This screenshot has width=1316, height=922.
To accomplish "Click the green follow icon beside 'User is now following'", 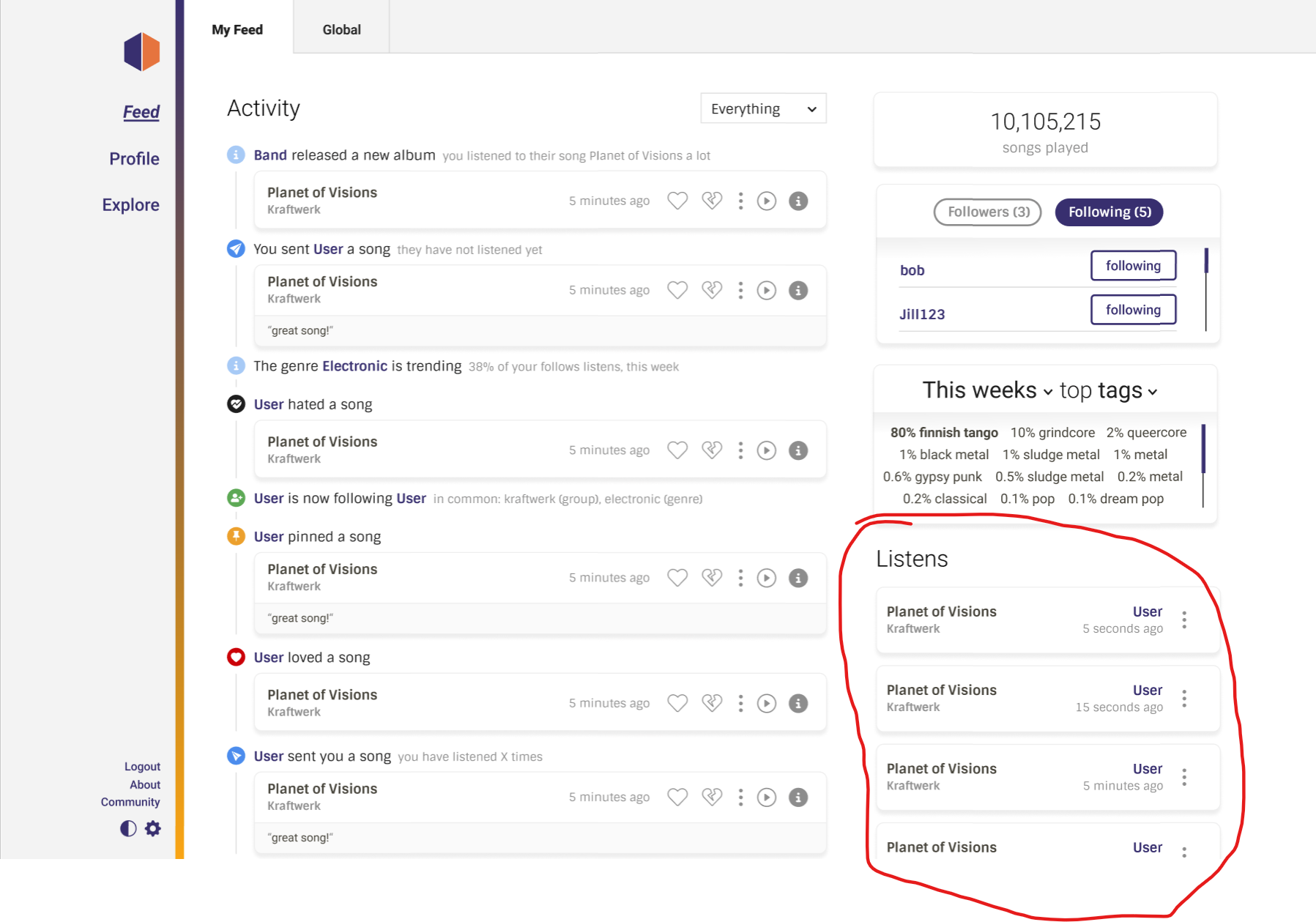I will click(x=236, y=498).
